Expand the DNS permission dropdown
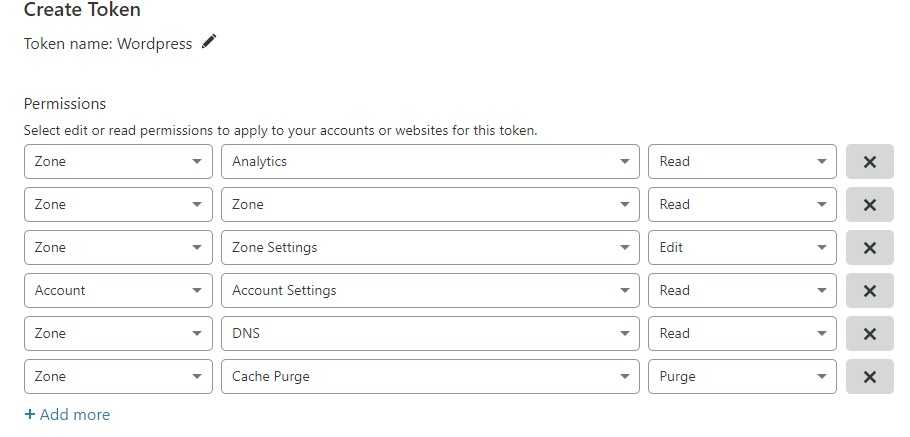The image size is (910, 437). [430, 334]
